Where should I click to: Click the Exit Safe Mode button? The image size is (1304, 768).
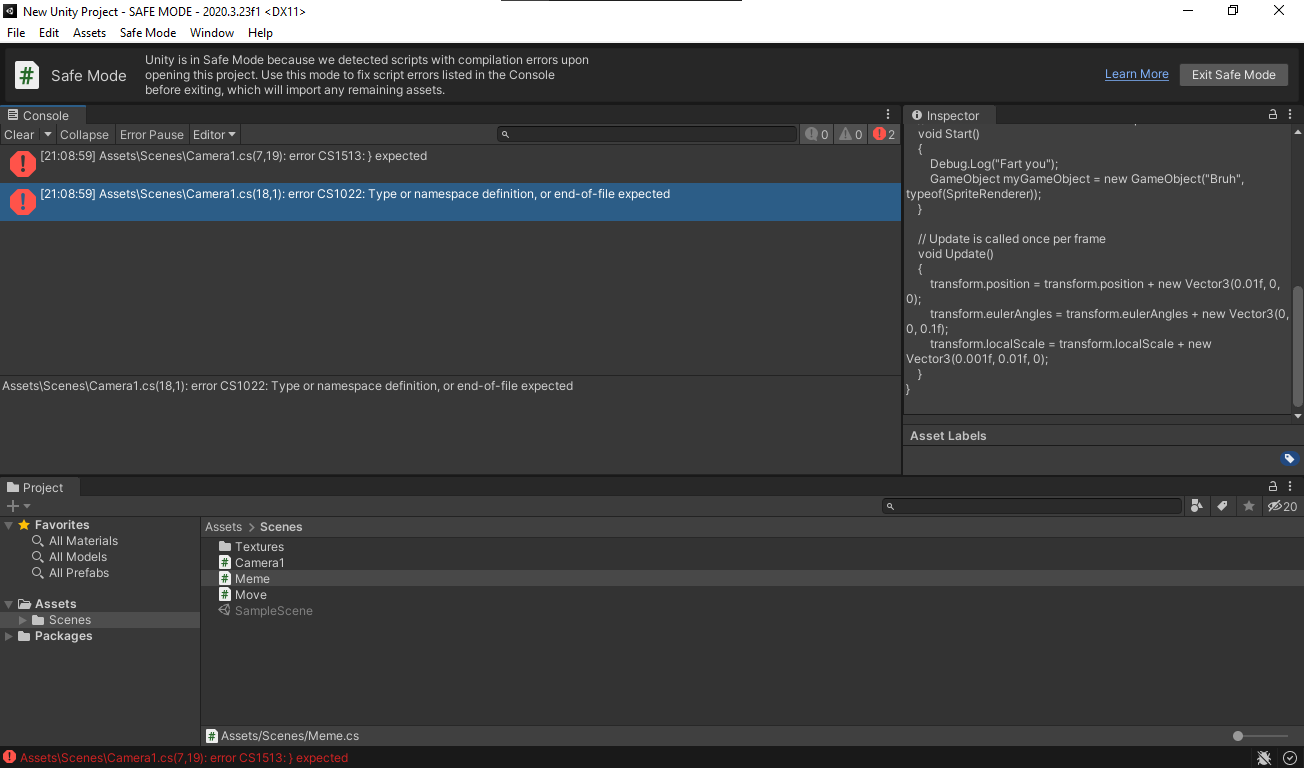click(x=1234, y=75)
